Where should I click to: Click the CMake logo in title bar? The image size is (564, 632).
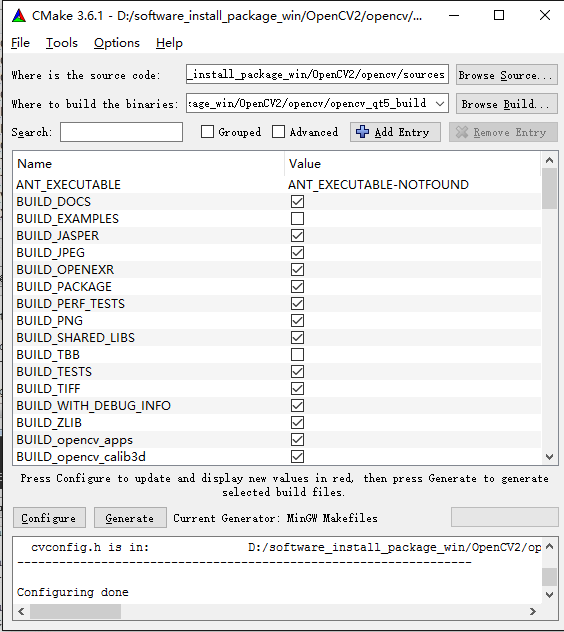tap(19, 16)
